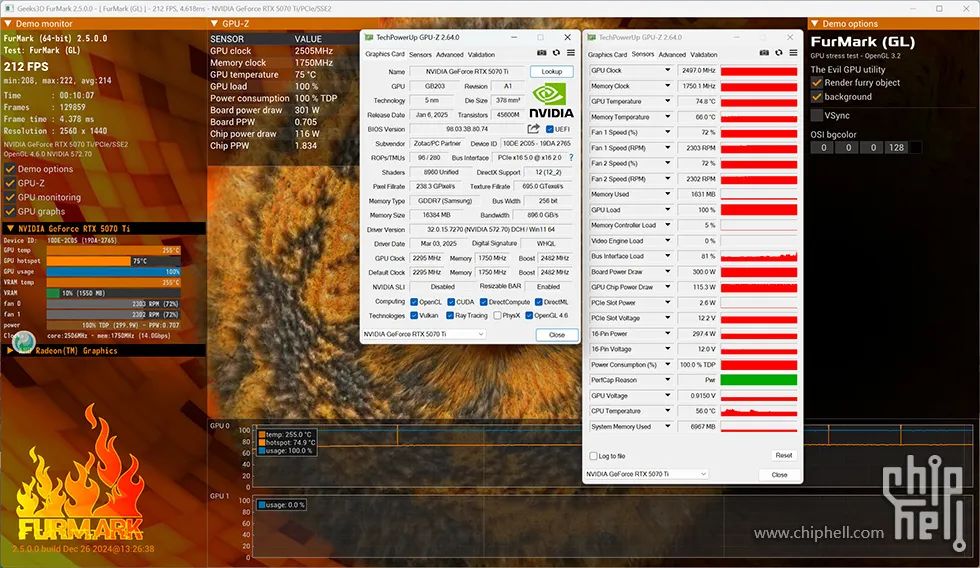Open Validation tab in right GPU-Z window
Viewport: 980px width, 568px height.
tap(704, 54)
